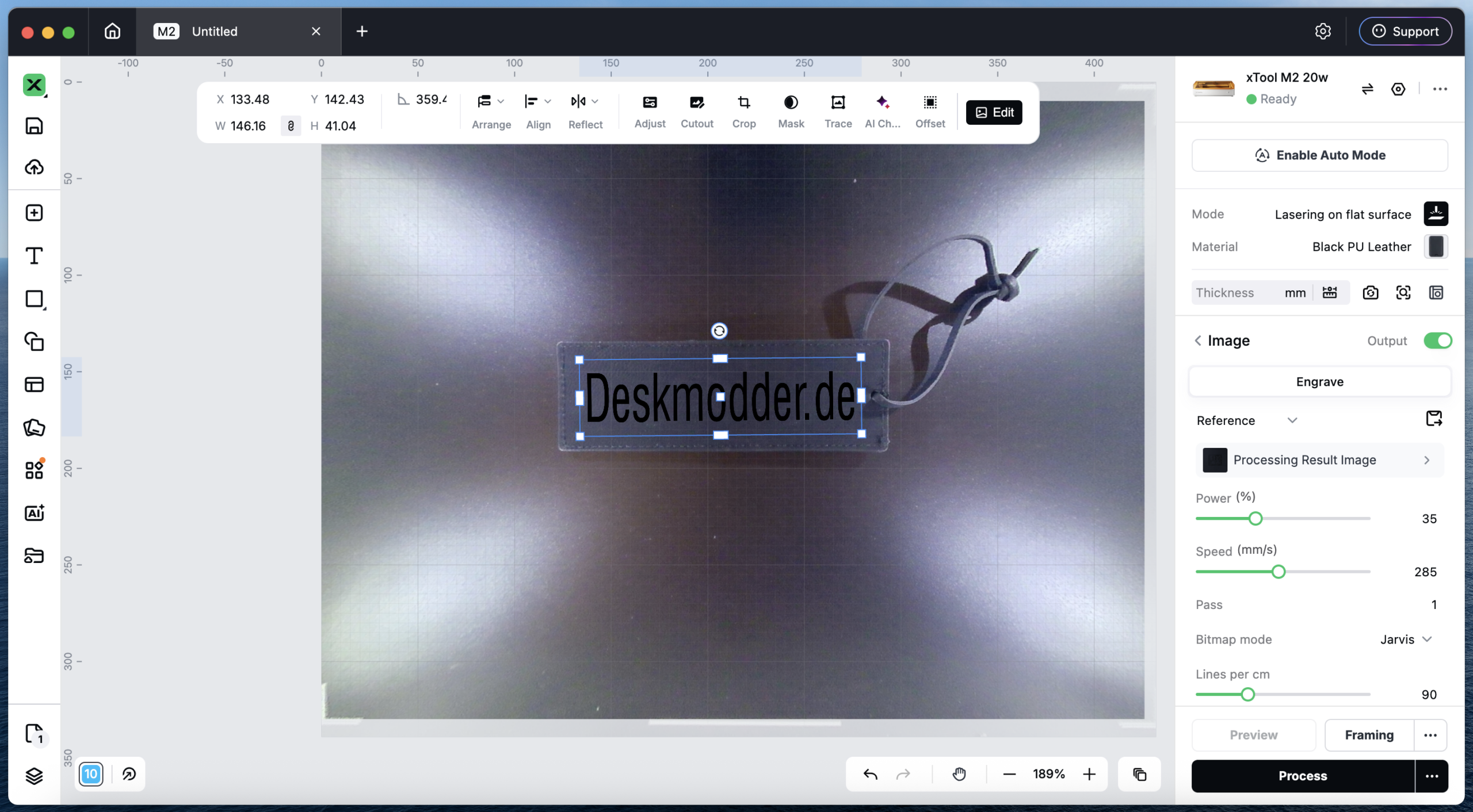Adjust the Speed slider handle

point(1279,572)
